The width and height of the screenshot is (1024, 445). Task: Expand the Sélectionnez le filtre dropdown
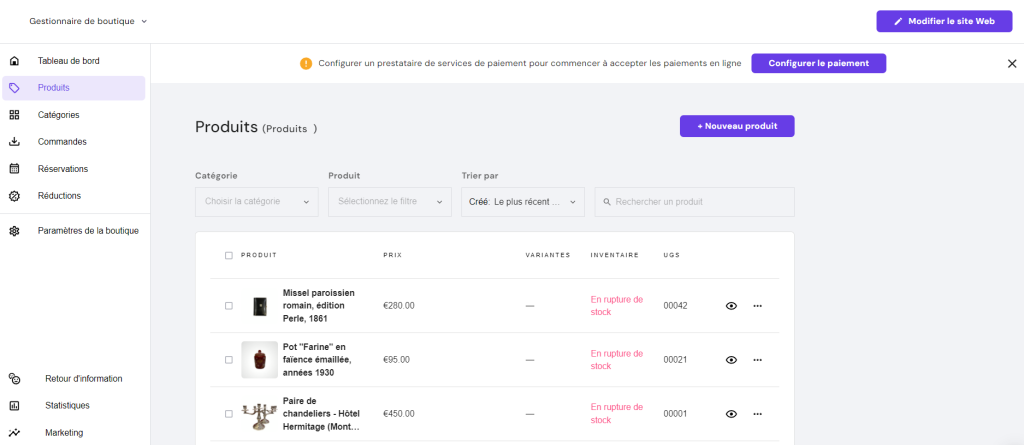tap(389, 202)
